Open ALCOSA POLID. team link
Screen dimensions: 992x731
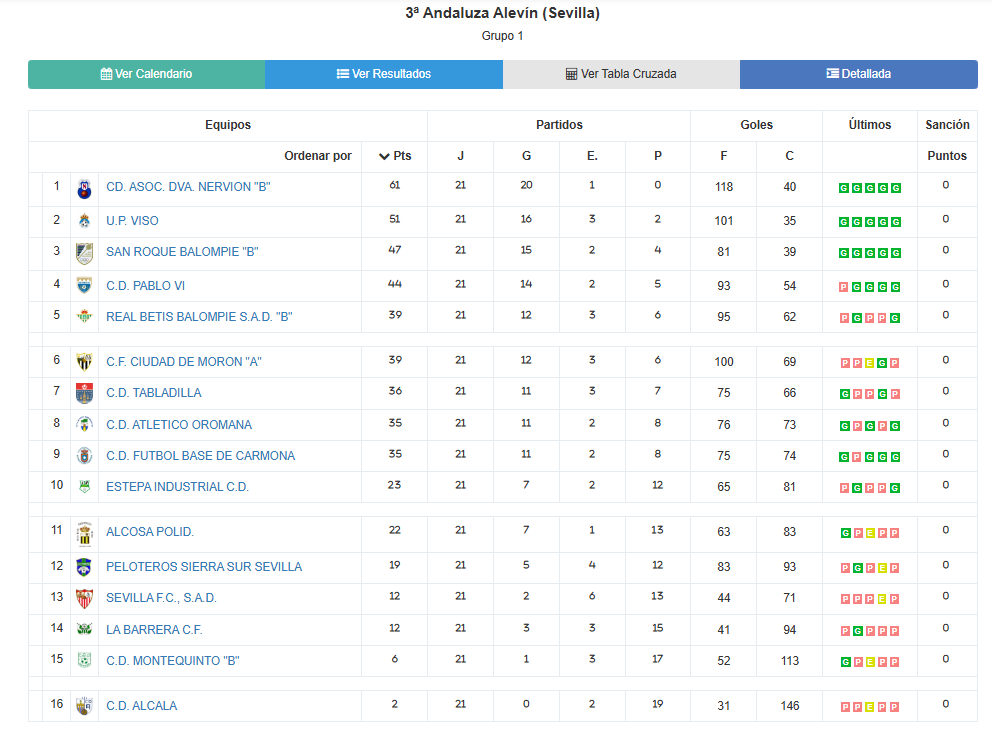[x=150, y=532]
